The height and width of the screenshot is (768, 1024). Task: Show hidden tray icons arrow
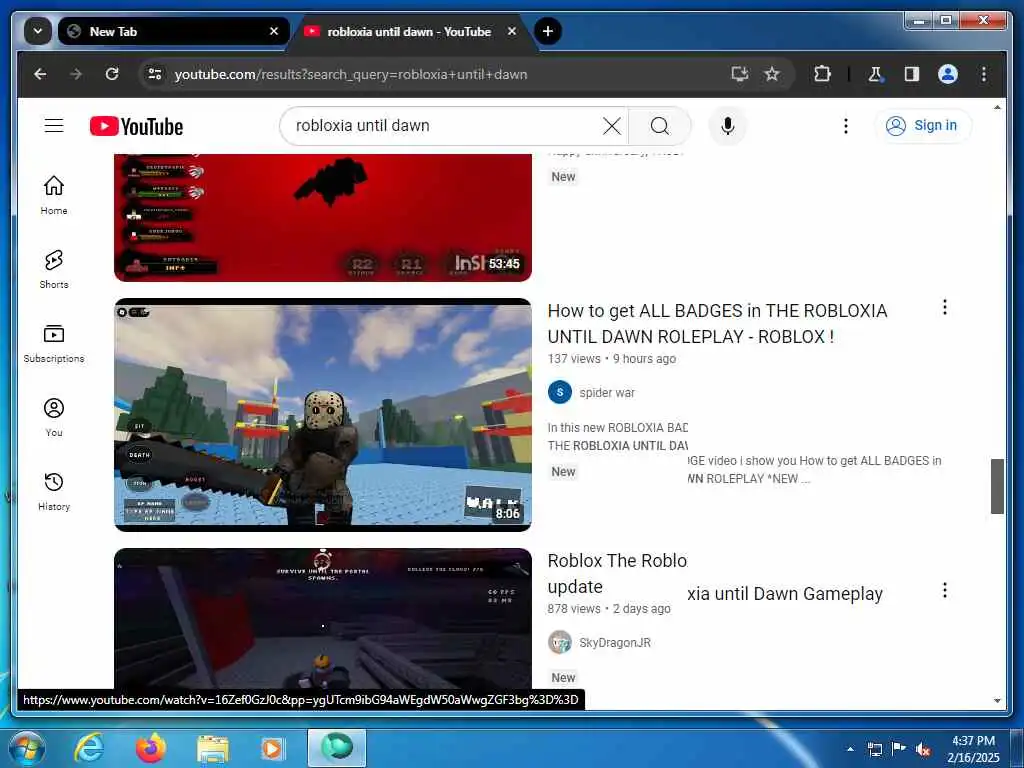pos(850,749)
